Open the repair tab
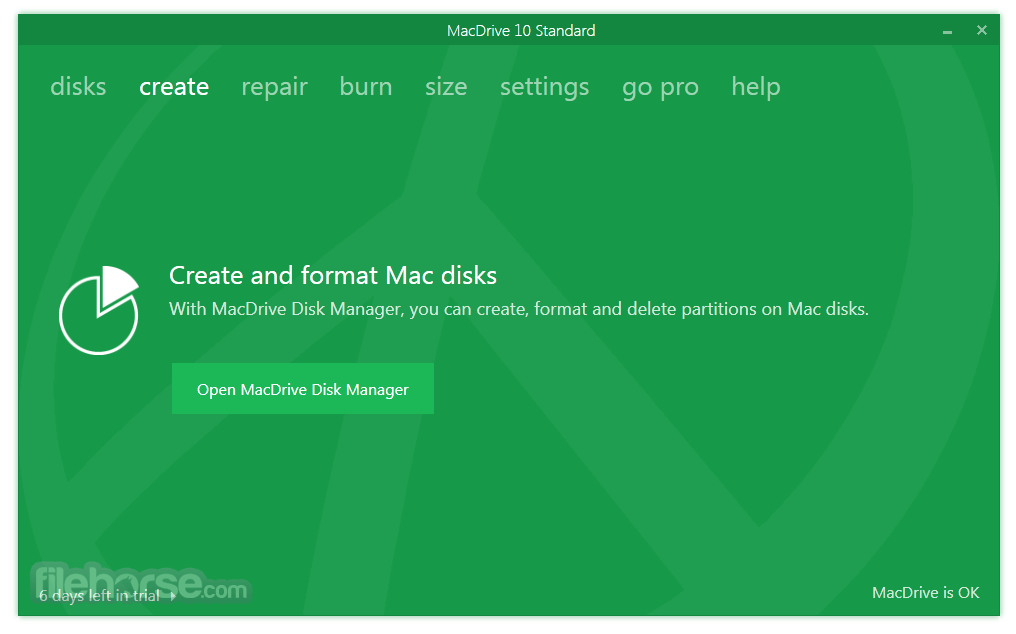This screenshot has width=1016, height=634. tap(274, 86)
